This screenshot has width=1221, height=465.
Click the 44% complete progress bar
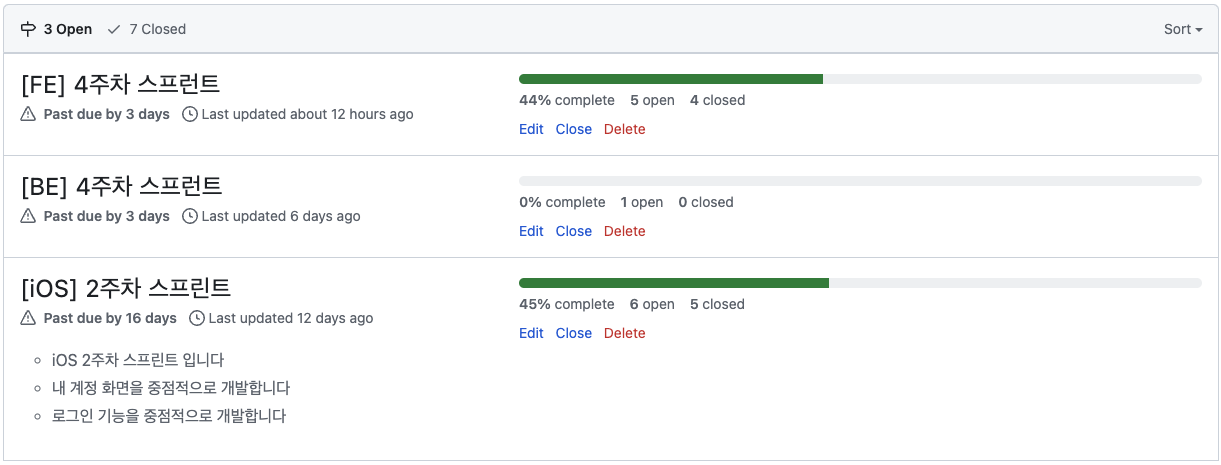[x=860, y=79]
